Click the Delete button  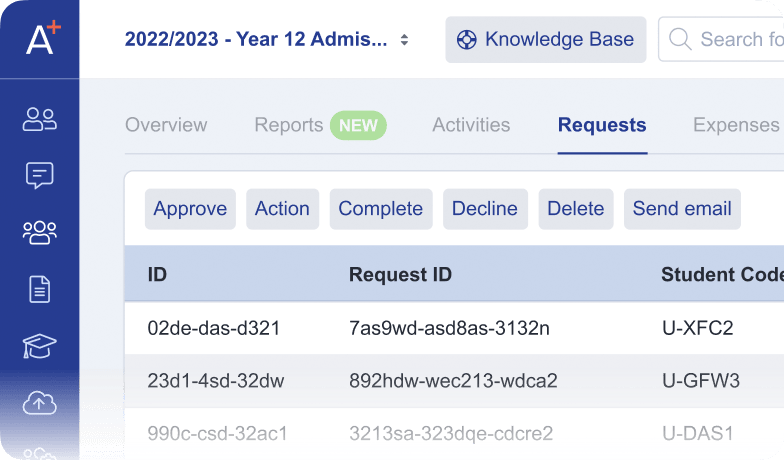pos(576,209)
